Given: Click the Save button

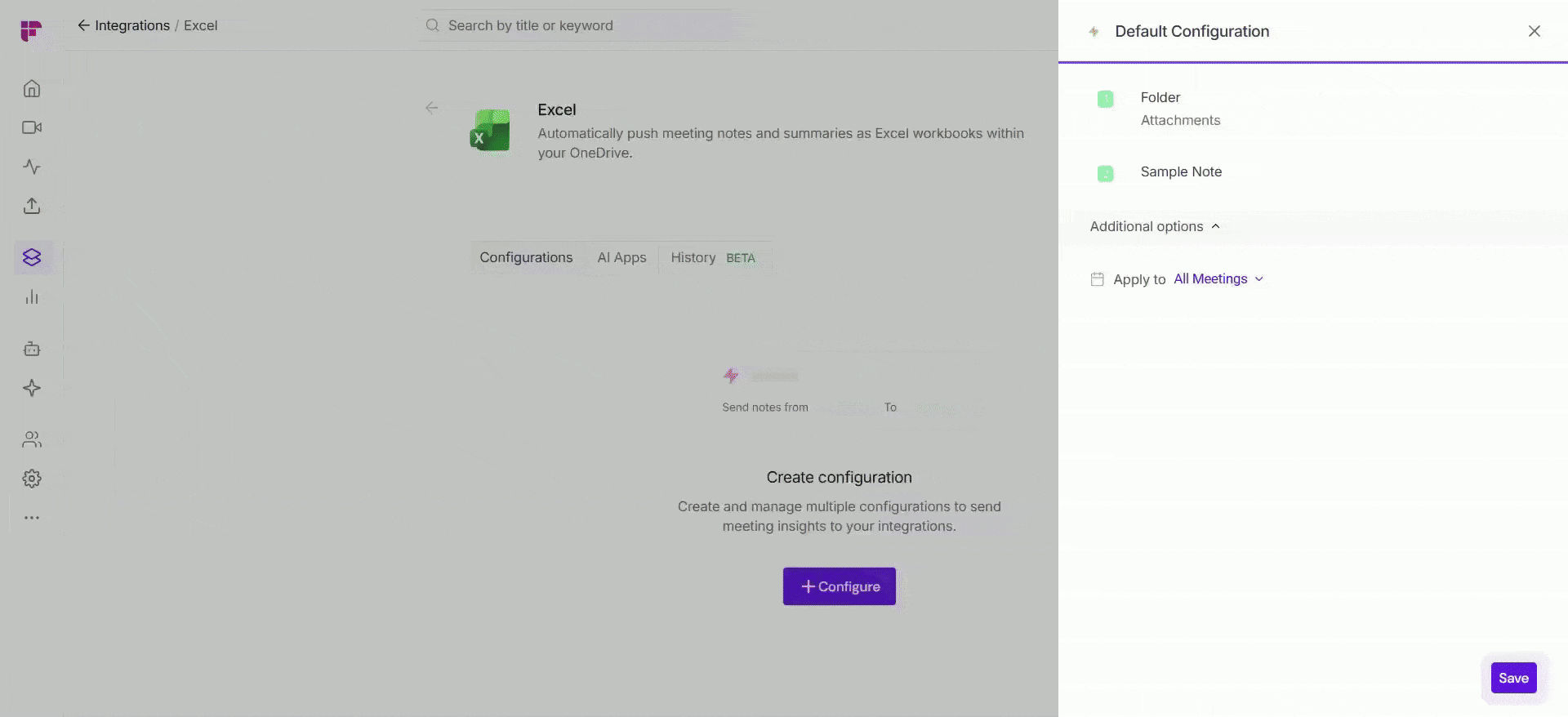Looking at the screenshot, I should click(1513, 678).
